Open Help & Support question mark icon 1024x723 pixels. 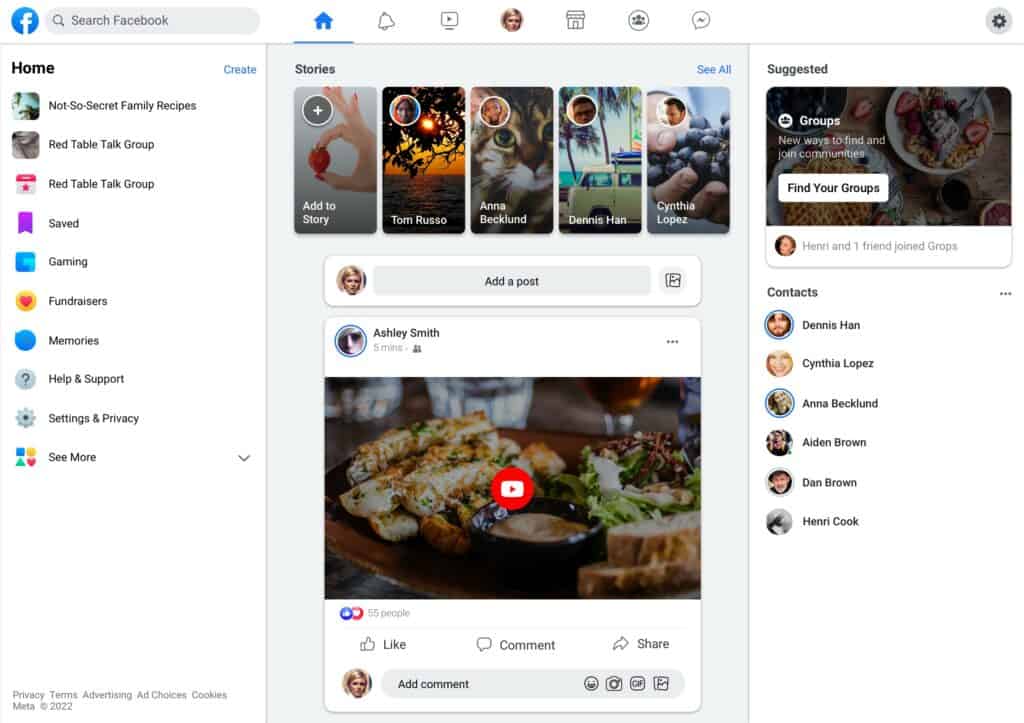pos(25,379)
